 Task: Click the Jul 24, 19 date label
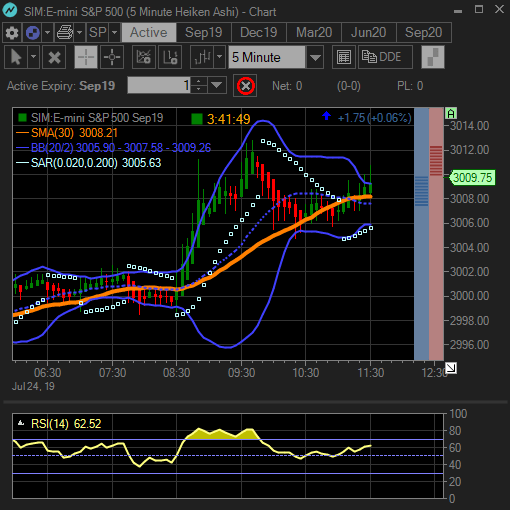(x=33, y=386)
